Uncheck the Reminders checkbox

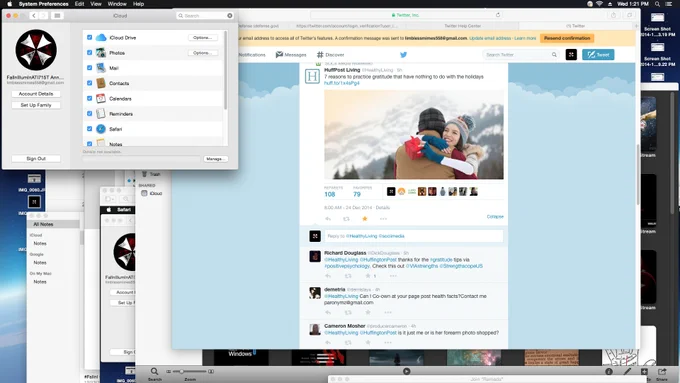pyautogui.click(x=89, y=113)
